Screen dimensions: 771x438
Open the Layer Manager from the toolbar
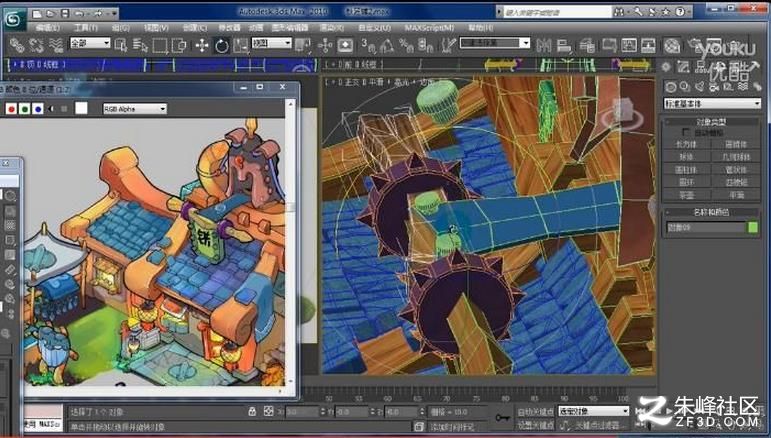(x=588, y=46)
